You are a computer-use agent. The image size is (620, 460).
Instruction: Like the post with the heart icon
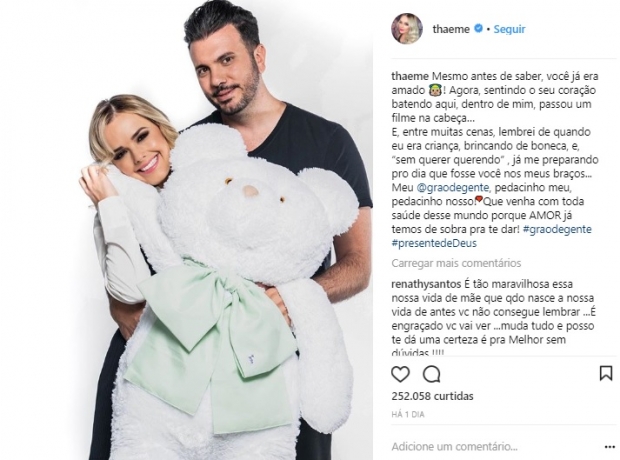tap(400, 374)
